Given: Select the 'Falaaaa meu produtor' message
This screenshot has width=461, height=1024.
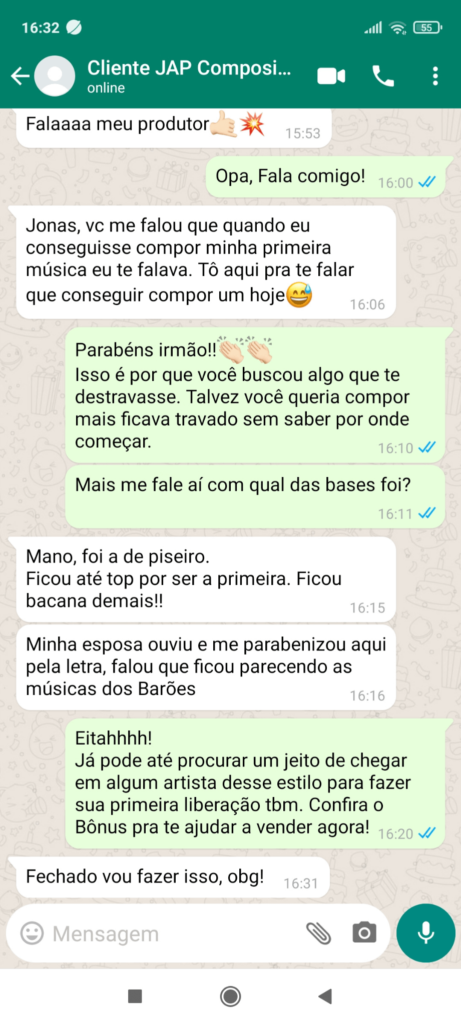Looking at the screenshot, I should (174, 127).
